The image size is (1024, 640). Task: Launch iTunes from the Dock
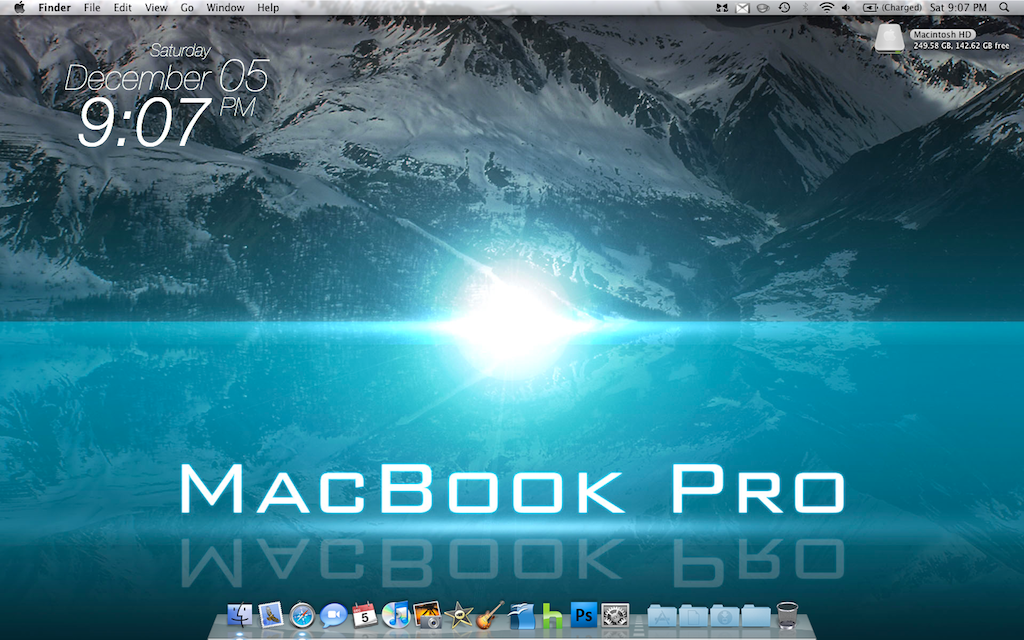(x=396, y=615)
